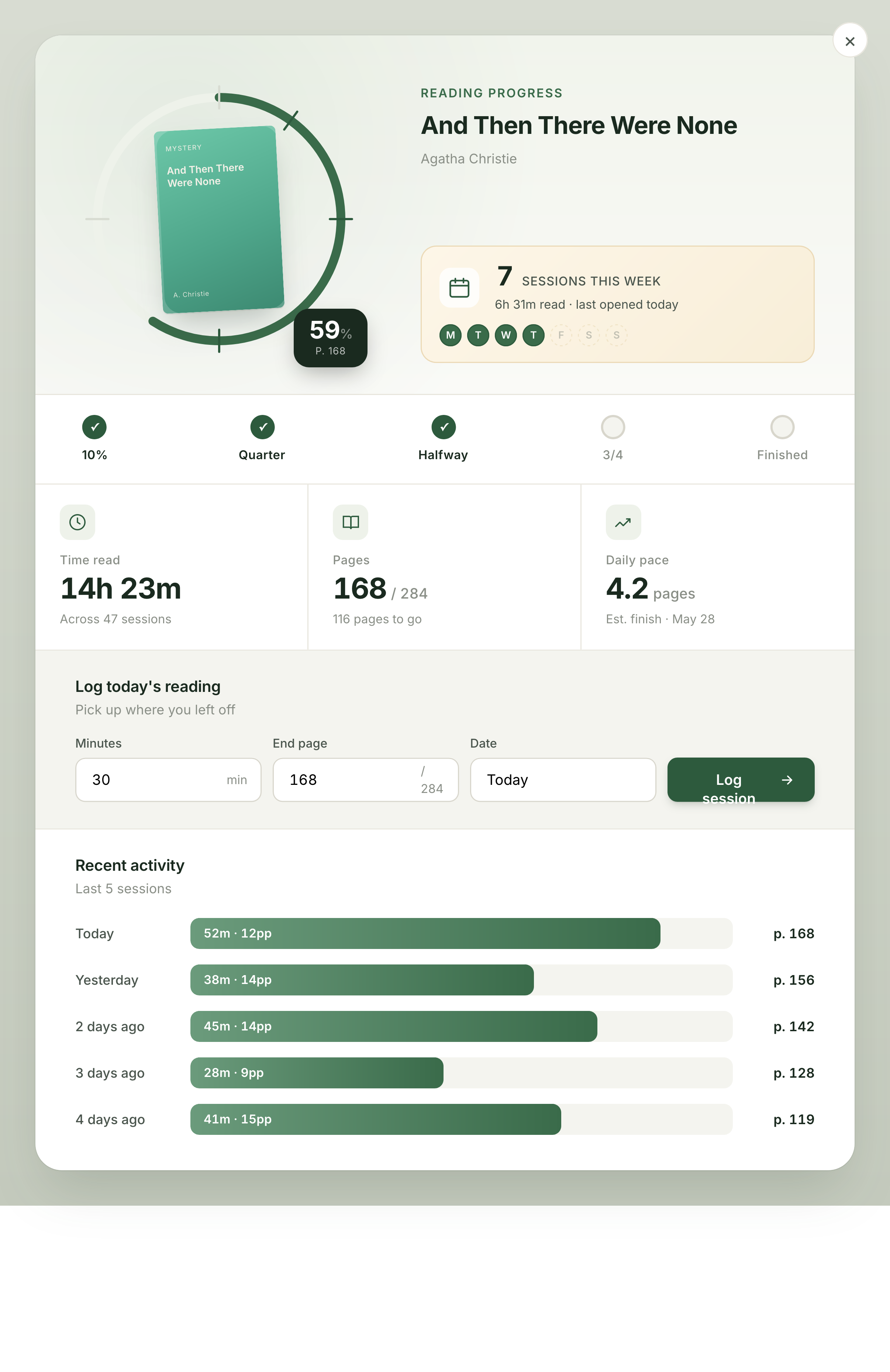This screenshot has width=890, height=1372.
Task: Click the 41m · 15pp activity bar
Action: [376, 1119]
